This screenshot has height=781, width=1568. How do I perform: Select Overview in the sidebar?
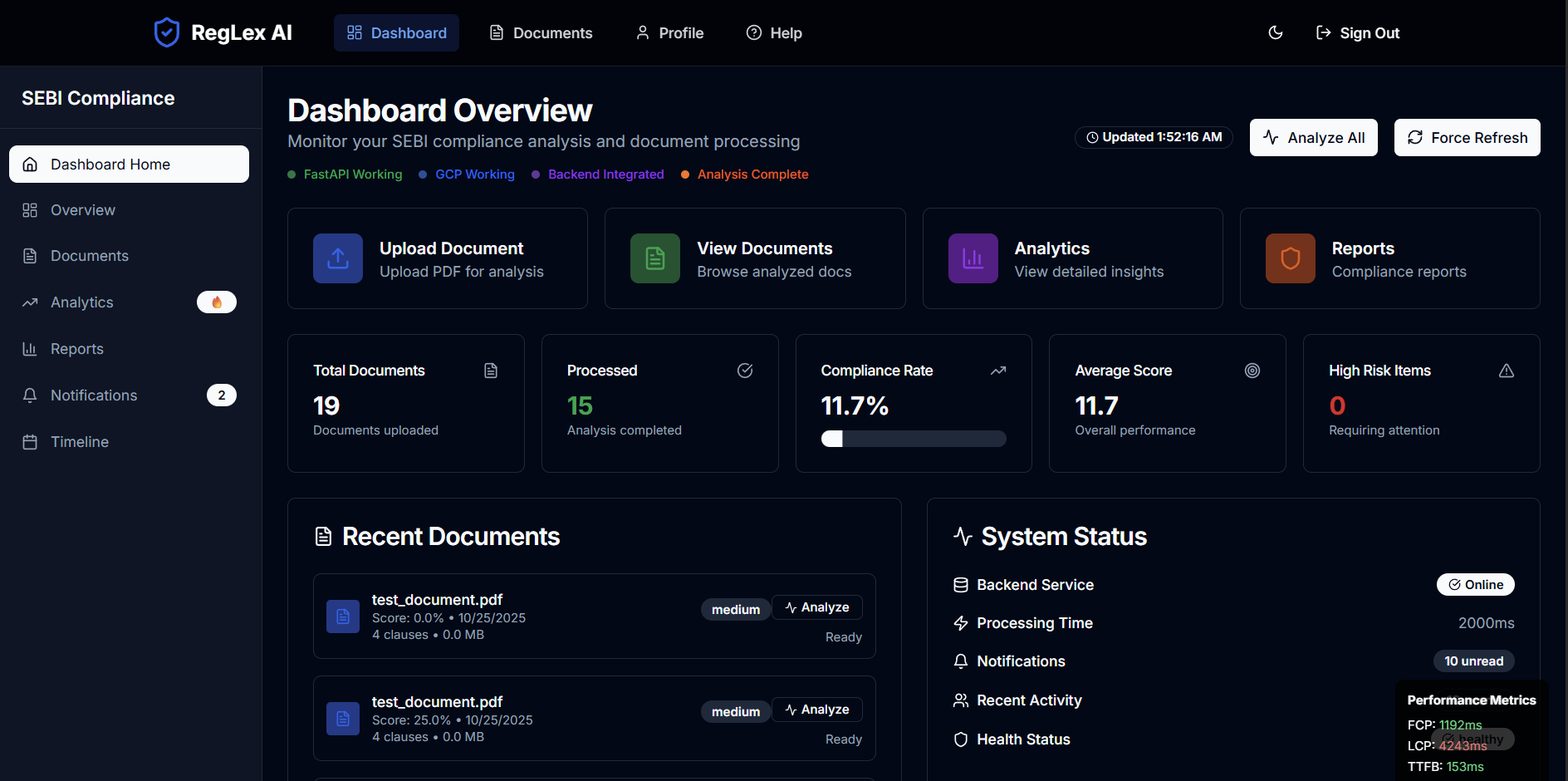pos(83,210)
